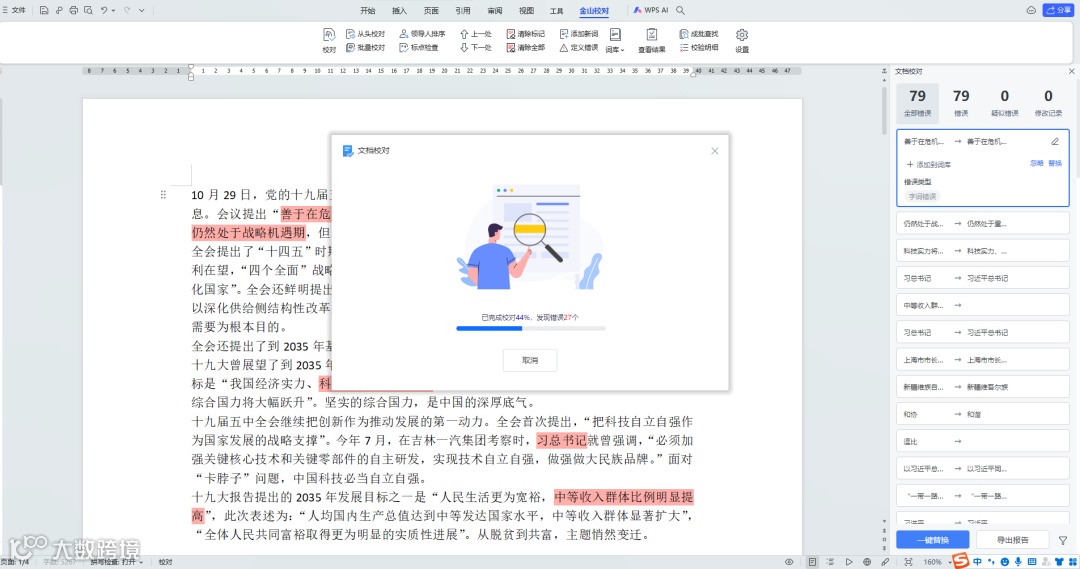Screen dimensions: 1080x569
Task: Click the Sogou input method S icon
Action: (961, 560)
